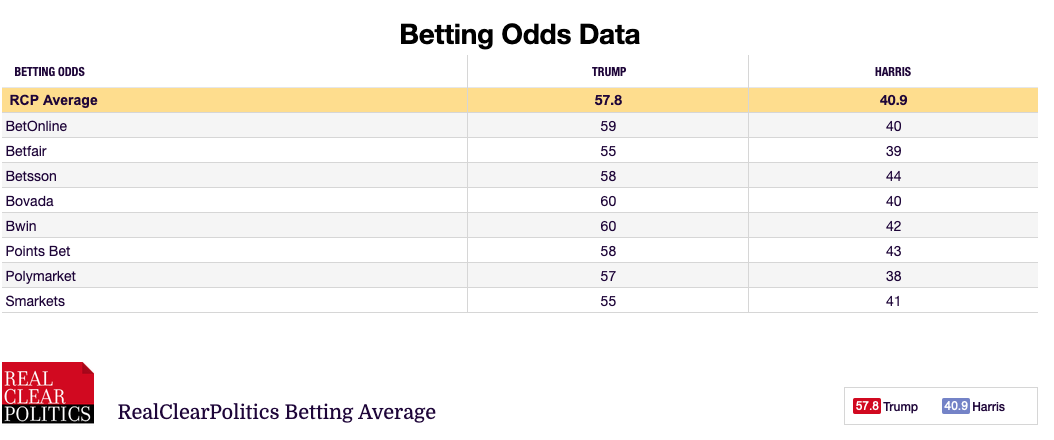The width and height of the screenshot is (1054, 440).
Task: Select the BetOnline row label
Action: [x=36, y=126]
